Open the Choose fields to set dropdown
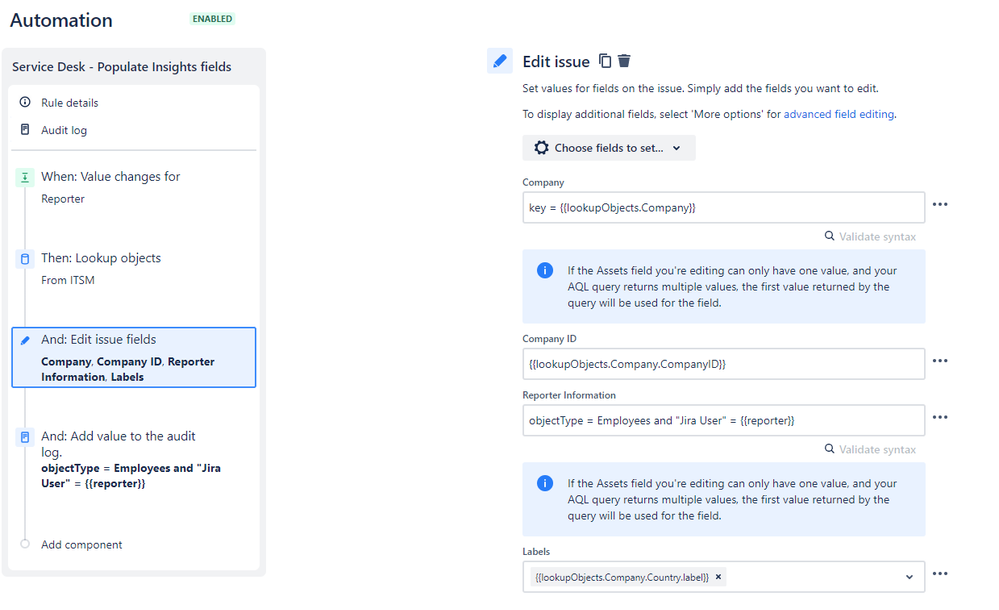 (x=609, y=148)
